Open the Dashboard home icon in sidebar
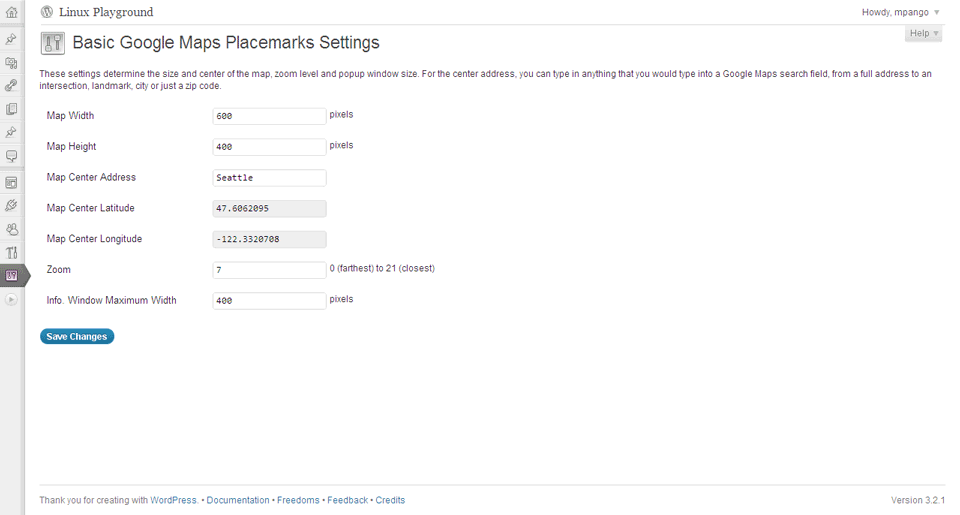 coord(12,12)
